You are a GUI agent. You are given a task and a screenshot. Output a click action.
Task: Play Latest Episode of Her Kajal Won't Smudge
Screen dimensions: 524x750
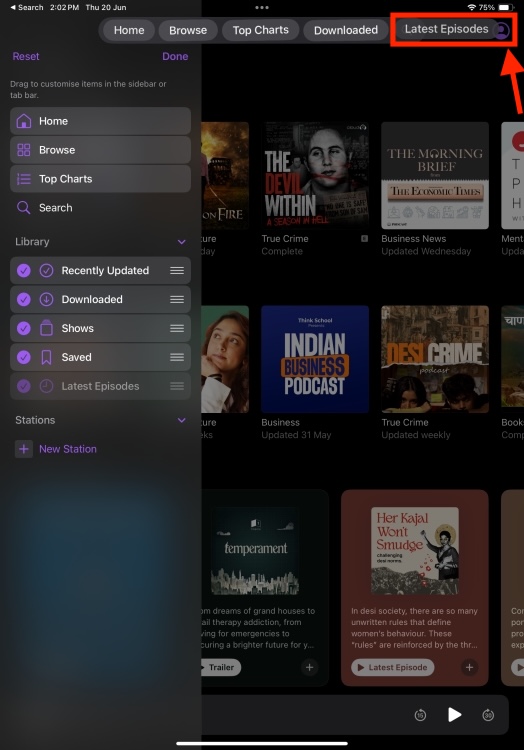393,667
